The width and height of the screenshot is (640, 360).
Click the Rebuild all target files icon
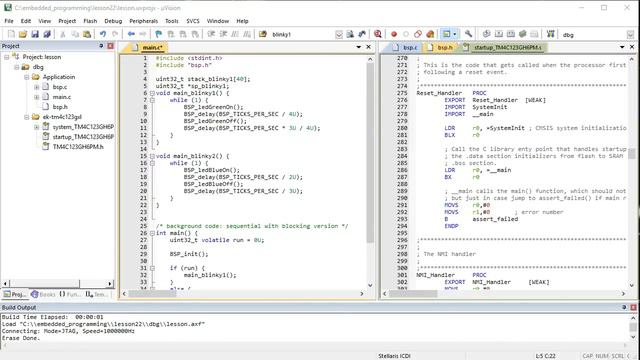pos(511,34)
